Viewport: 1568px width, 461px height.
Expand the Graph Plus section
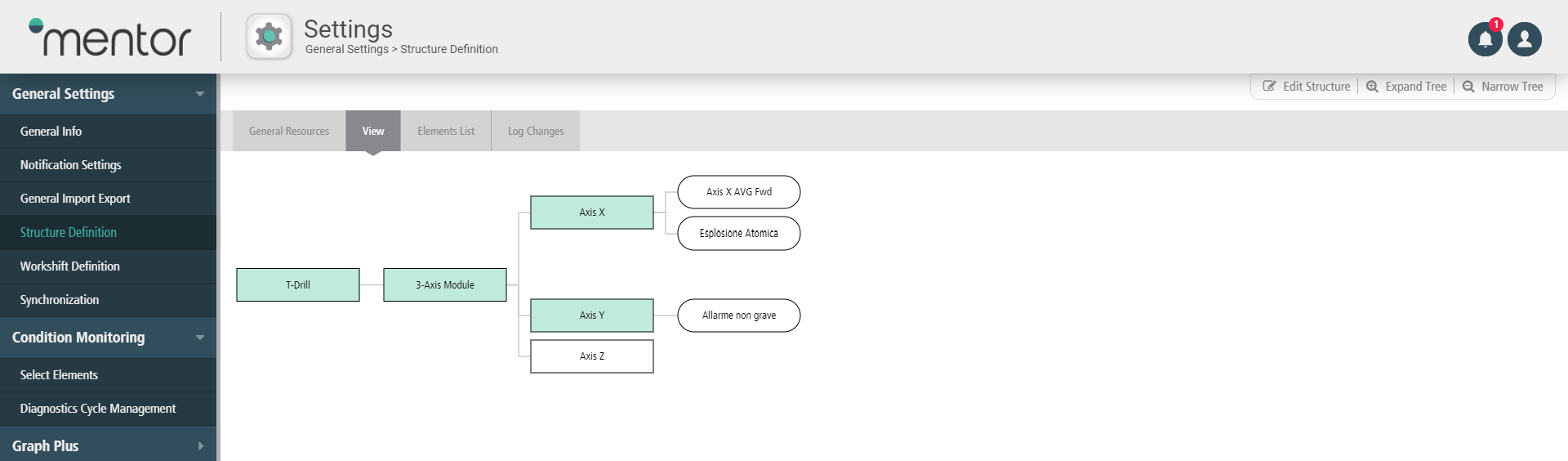click(200, 446)
